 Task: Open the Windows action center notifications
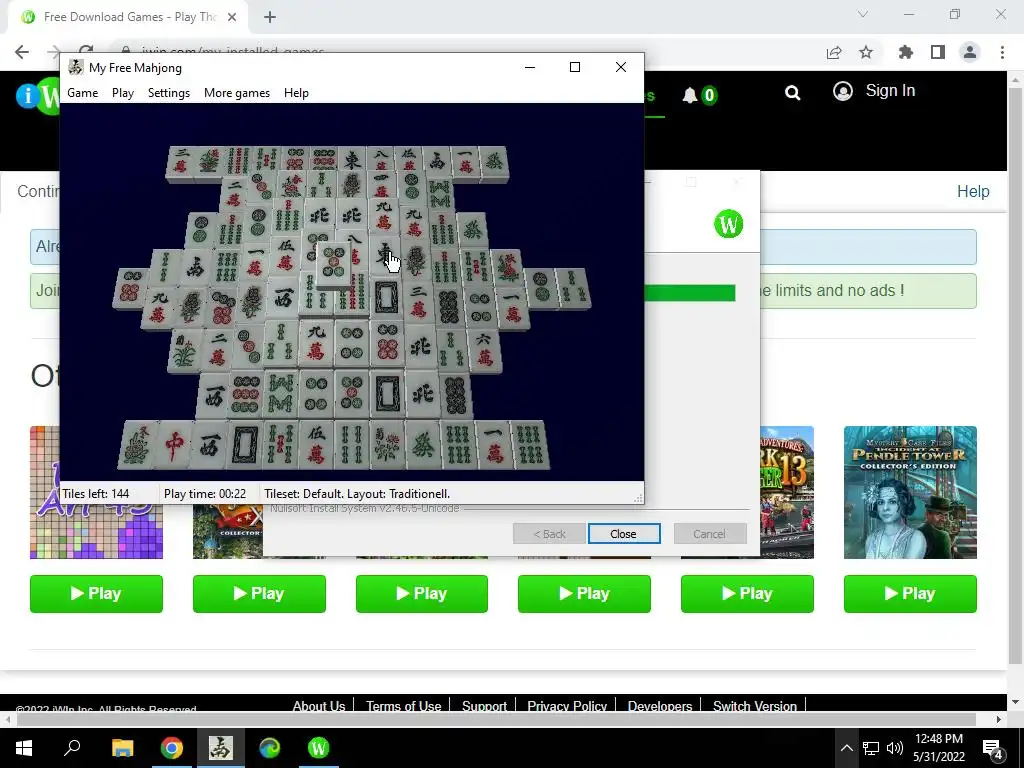(x=993, y=748)
